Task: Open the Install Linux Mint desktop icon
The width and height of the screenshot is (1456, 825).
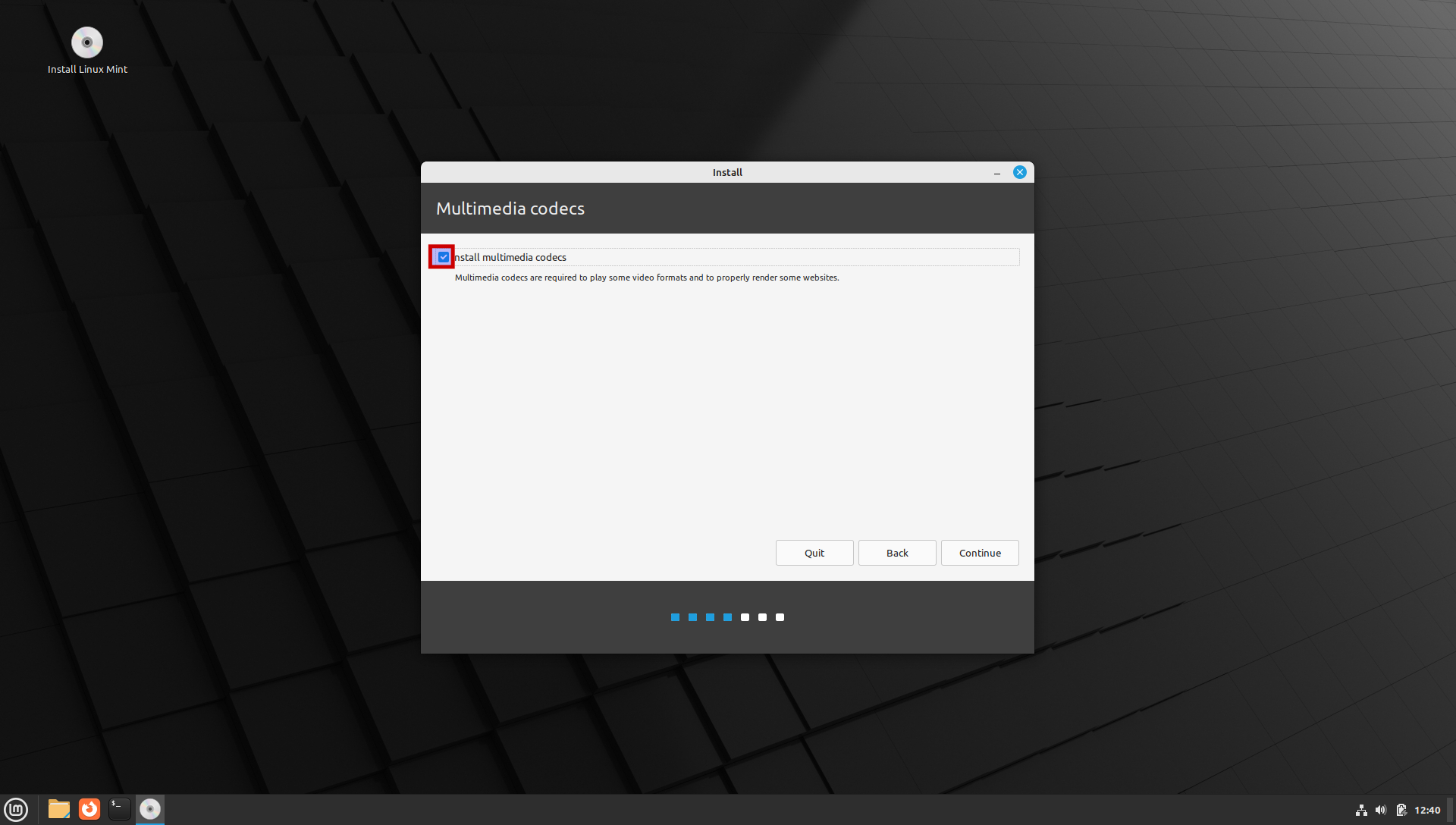Action: click(87, 51)
